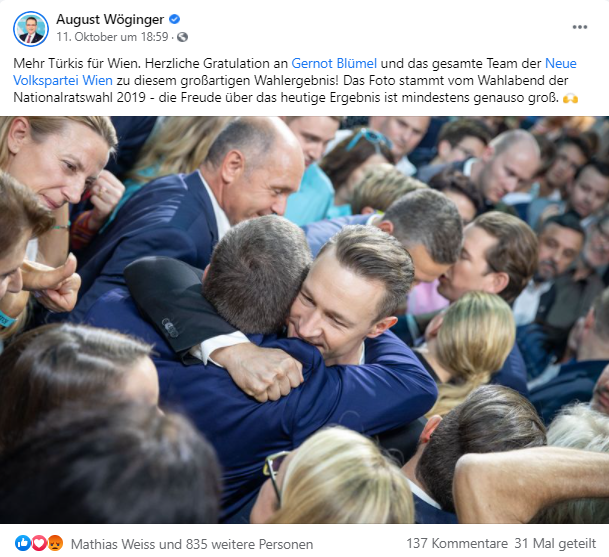The width and height of the screenshot is (609, 557).
Task: Click the public globe privacy icon
Action: click(x=182, y=37)
